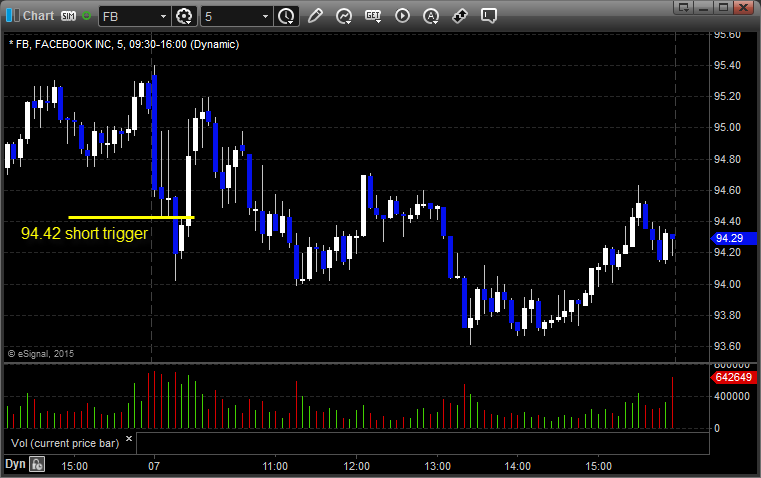Click the blue chart window link icon
Image resolution: width=761 pixels, height=478 pixels.
point(13,16)
